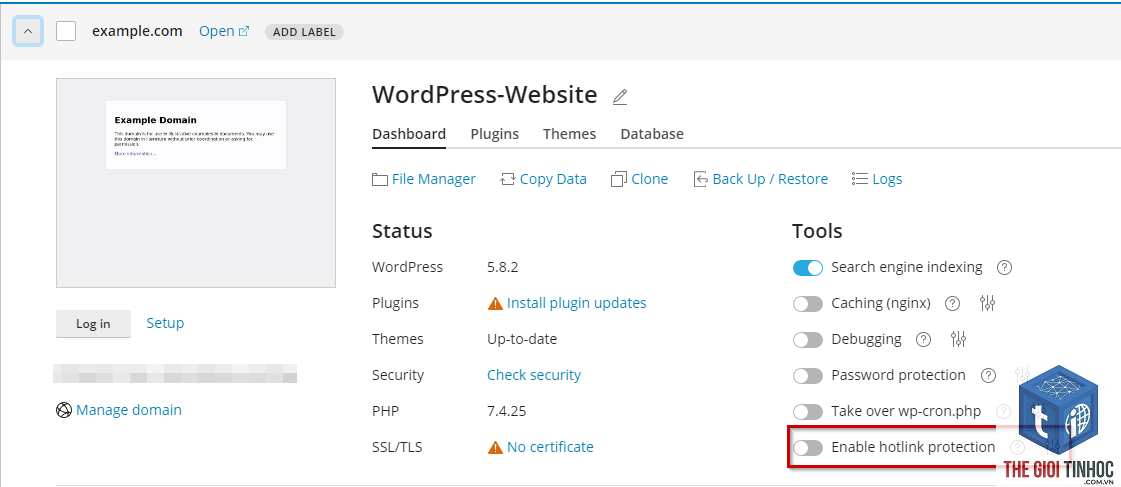Click the example.com domain name
The width and height of the screenshot is (1121, 487).
(x=137, y=31)
